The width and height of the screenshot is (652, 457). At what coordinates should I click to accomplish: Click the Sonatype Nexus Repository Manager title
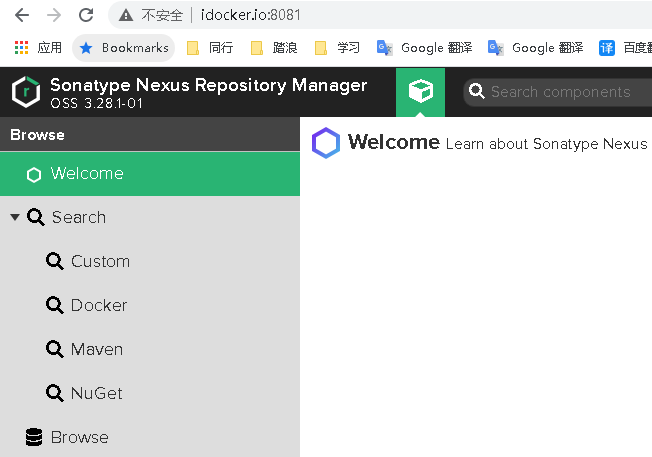(x=208, y=85)
